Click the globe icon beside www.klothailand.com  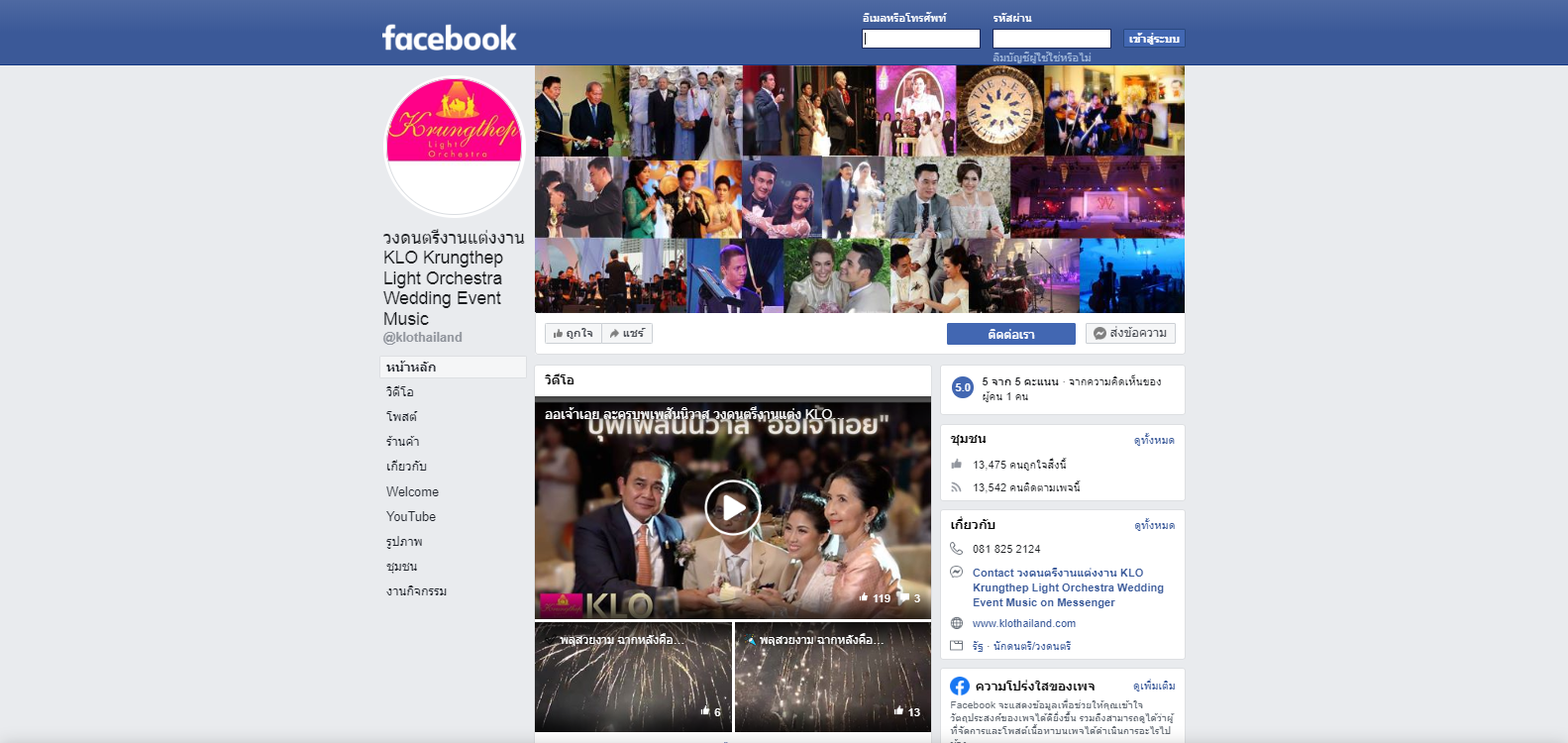point(956,623)
